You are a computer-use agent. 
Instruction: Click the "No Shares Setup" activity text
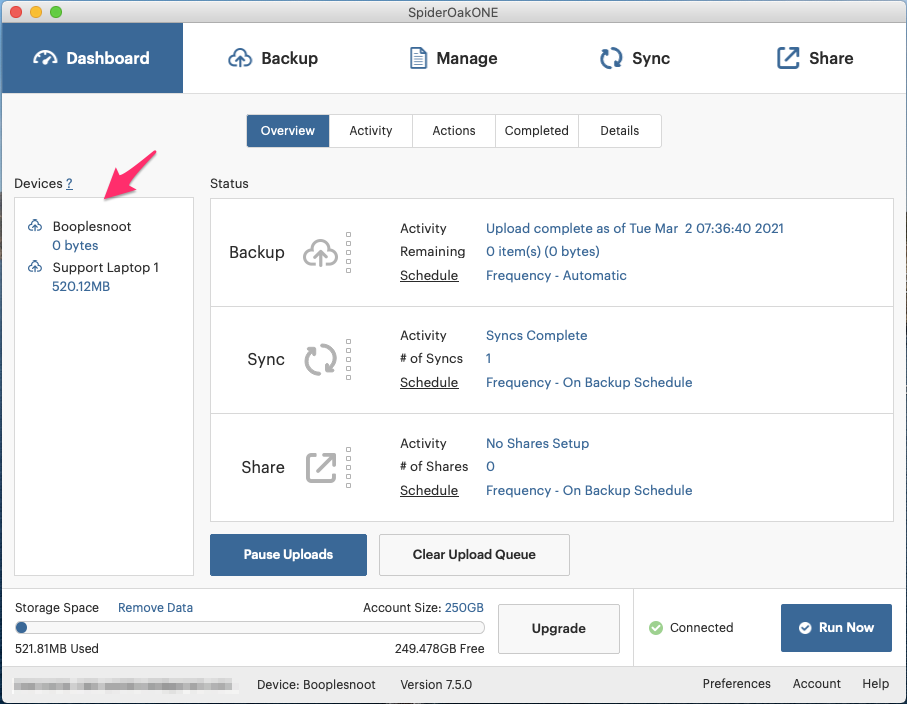(537, 444)
